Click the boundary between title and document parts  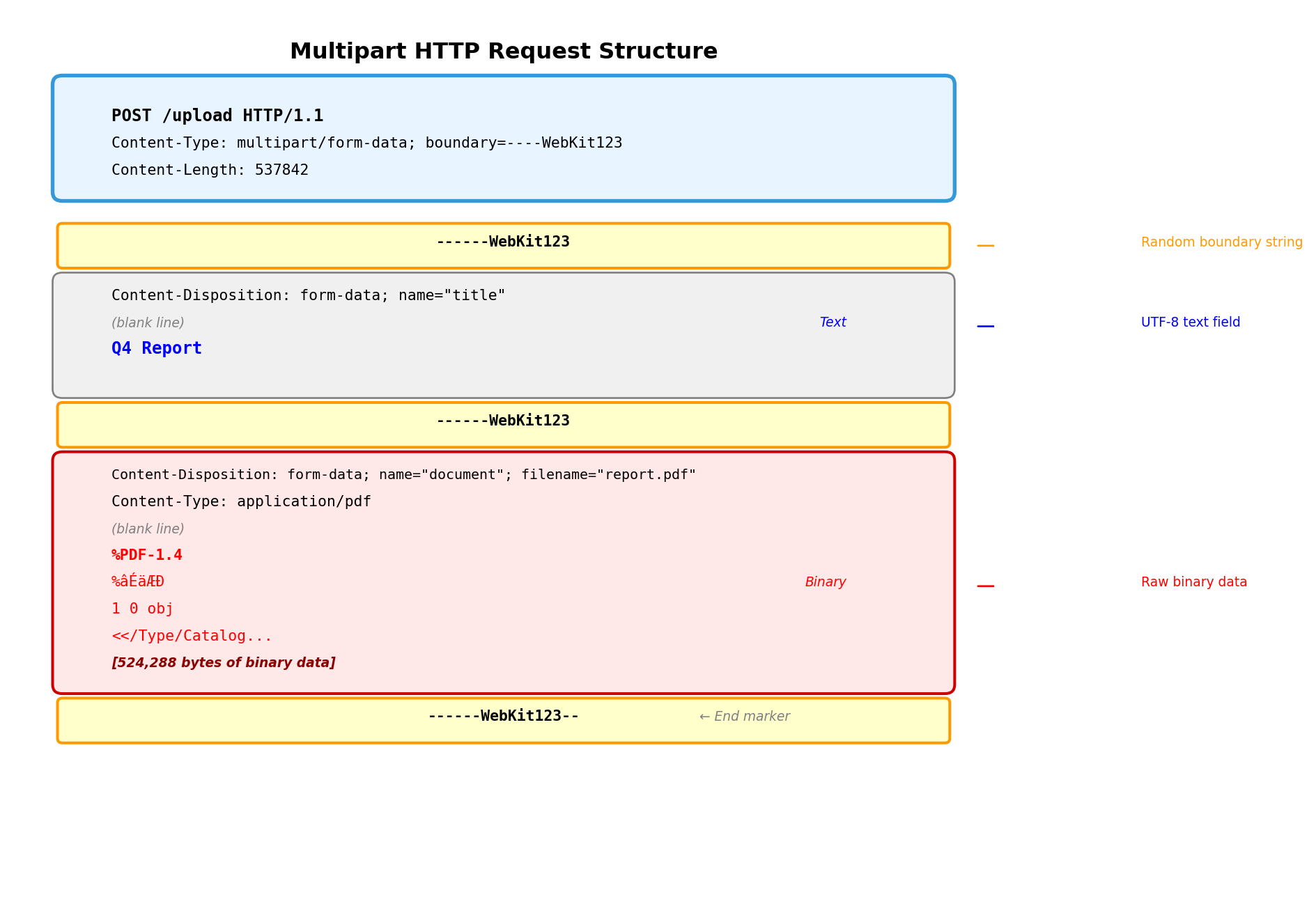click(503, 421)
